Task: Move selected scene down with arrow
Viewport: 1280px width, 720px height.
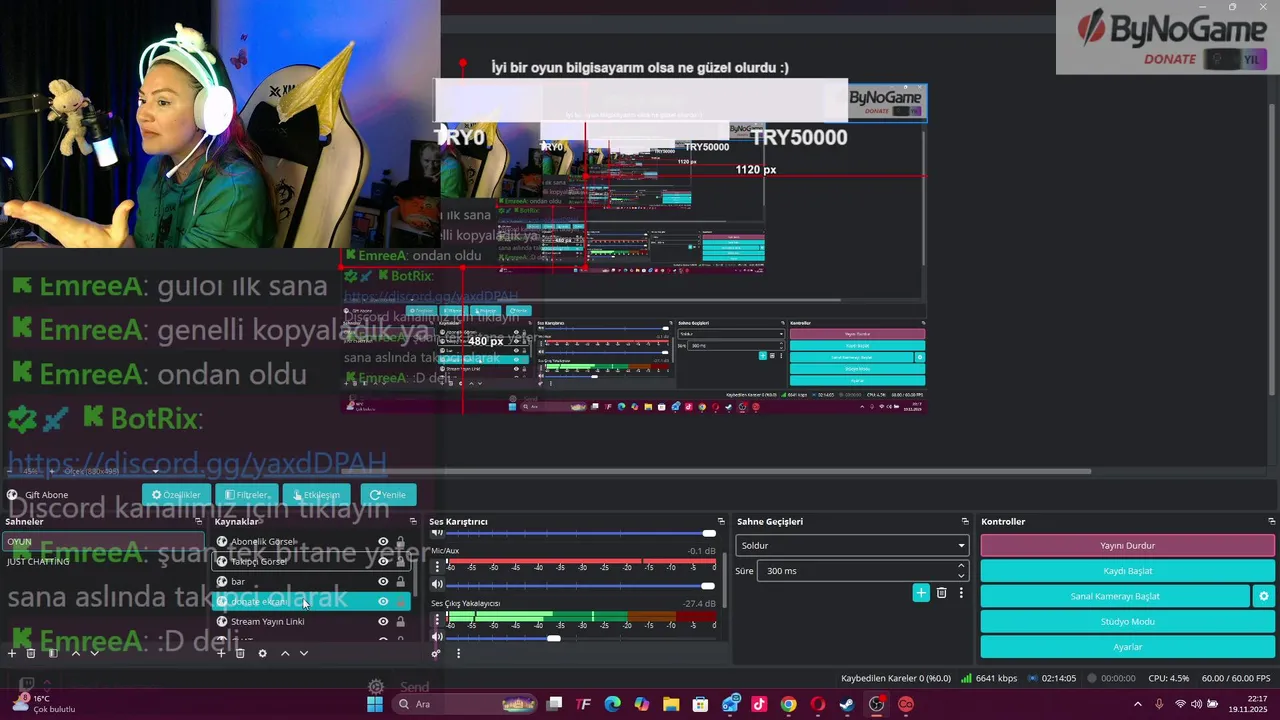Action: pos(95,653)
